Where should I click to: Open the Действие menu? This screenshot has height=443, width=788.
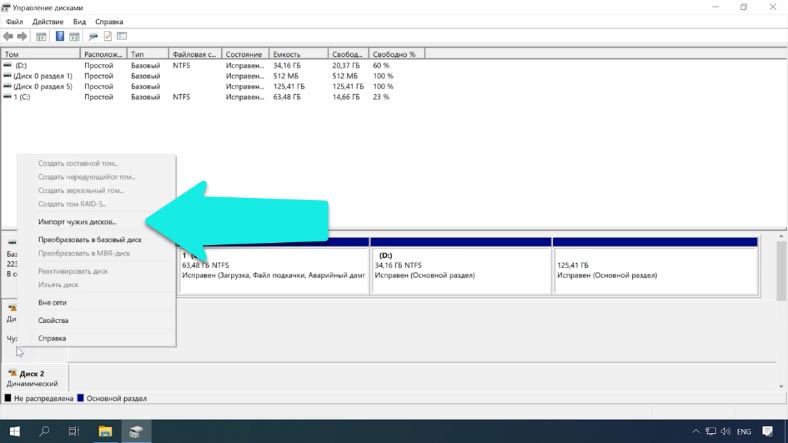coord(48,22)
